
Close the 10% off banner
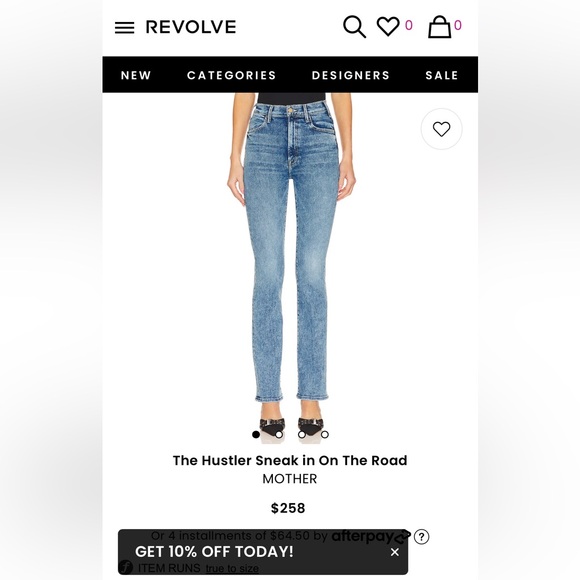coord(395,552)
